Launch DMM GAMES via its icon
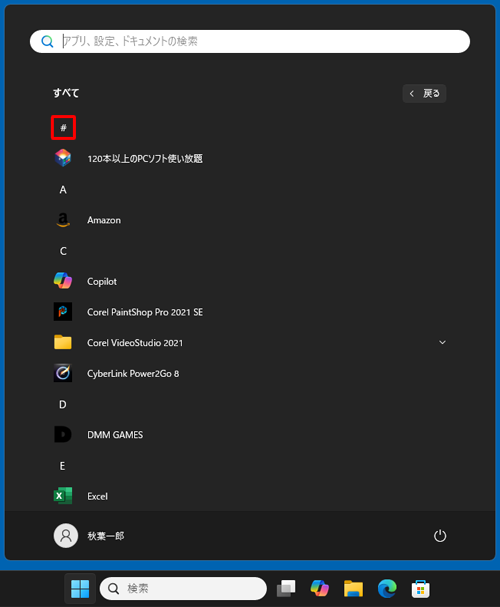This screenshot has width=500, height=607. (63, 435)
